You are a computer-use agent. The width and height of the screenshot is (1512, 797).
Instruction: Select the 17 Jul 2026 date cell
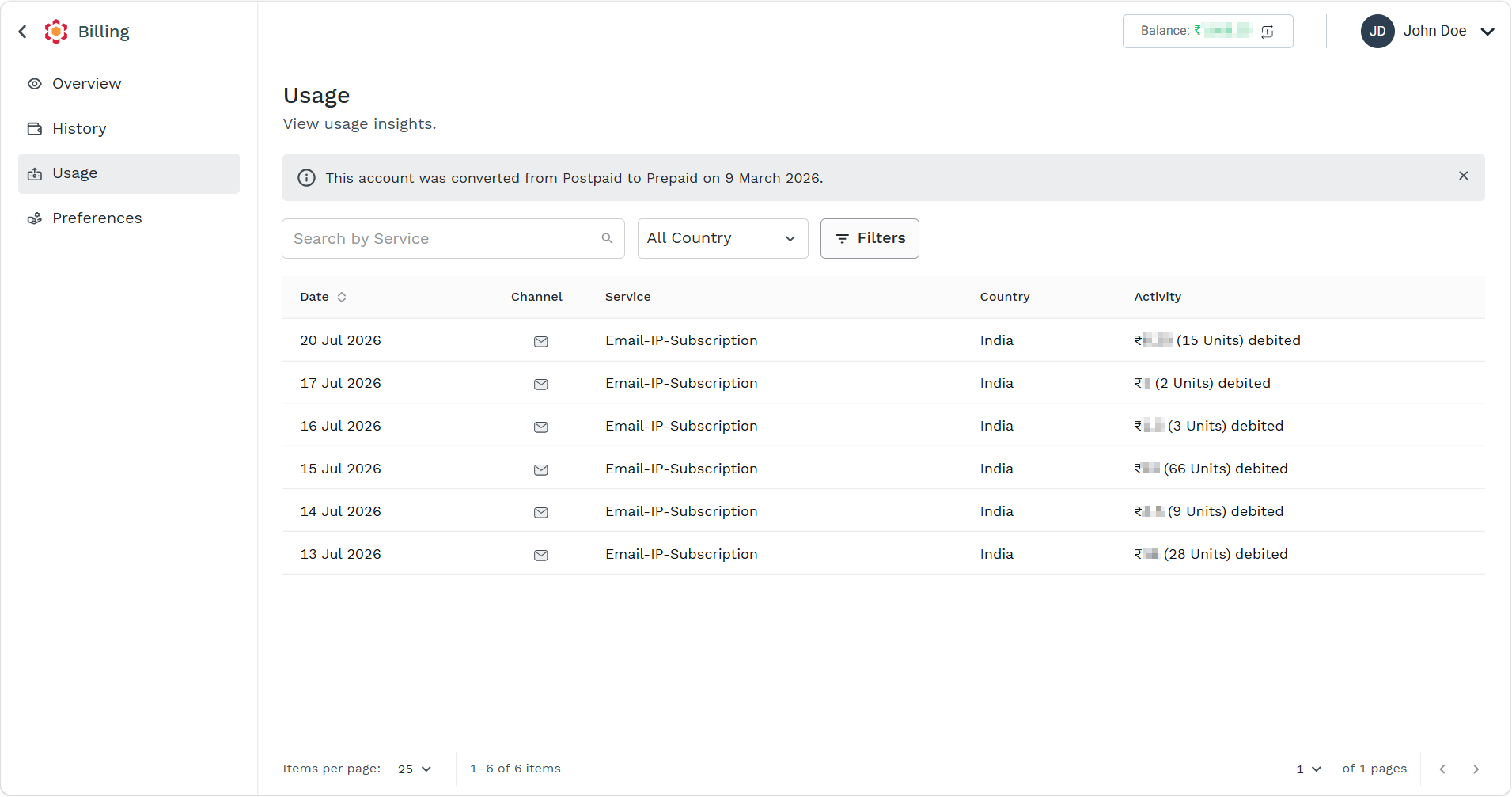(x=340, y=383)
